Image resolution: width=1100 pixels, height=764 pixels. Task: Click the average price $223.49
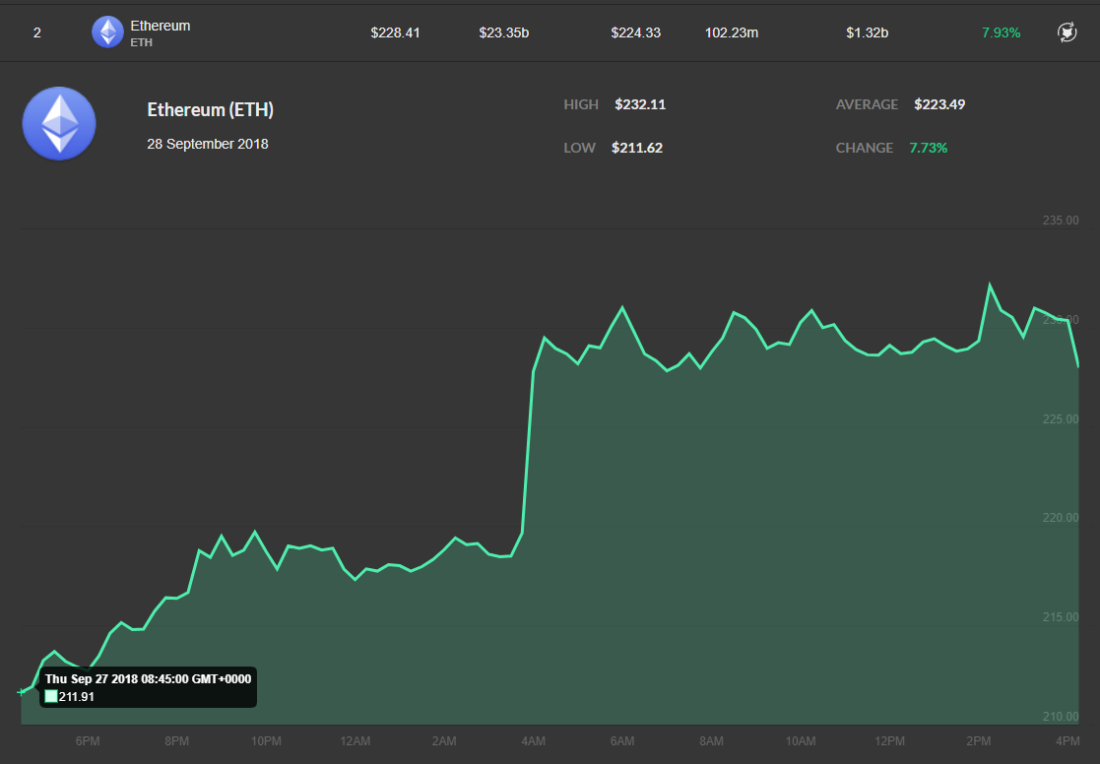[x=939, y=105]
